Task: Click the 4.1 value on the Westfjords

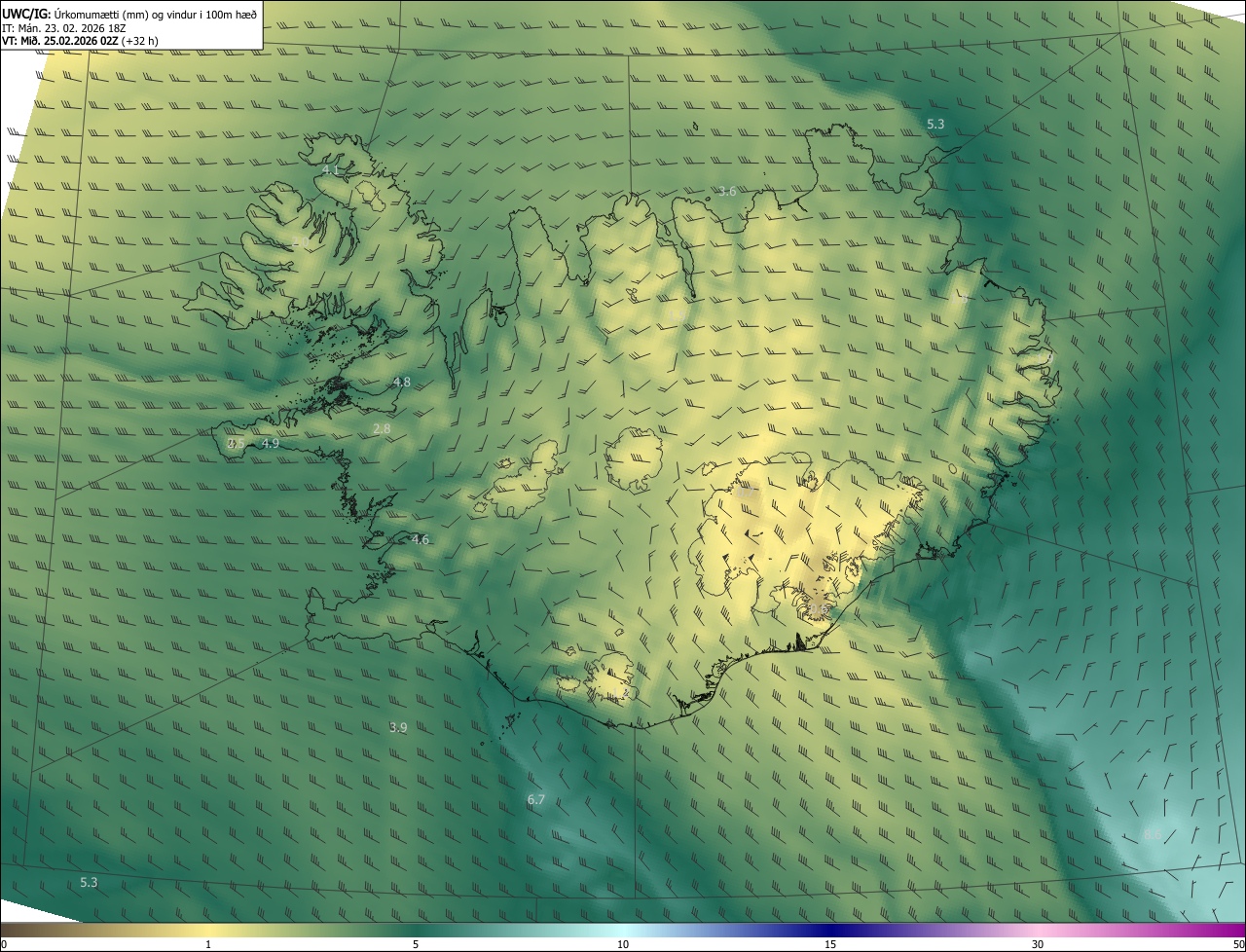Action: pos(331,170)
